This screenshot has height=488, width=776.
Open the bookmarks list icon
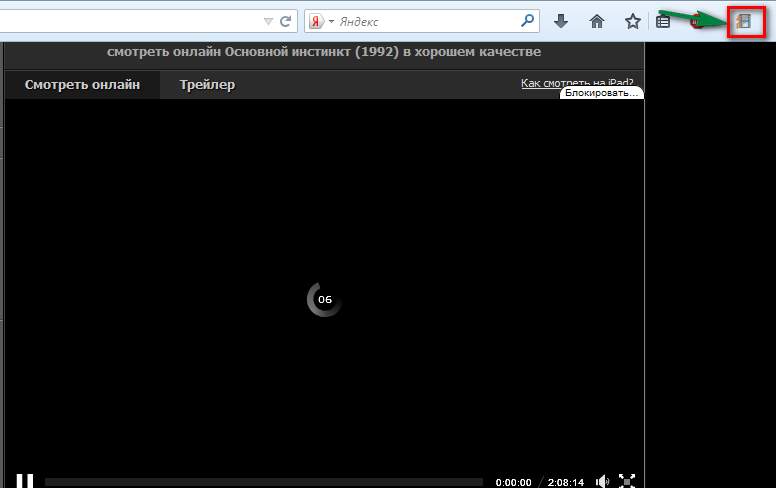pyautogui.click(x=663, y=21)
